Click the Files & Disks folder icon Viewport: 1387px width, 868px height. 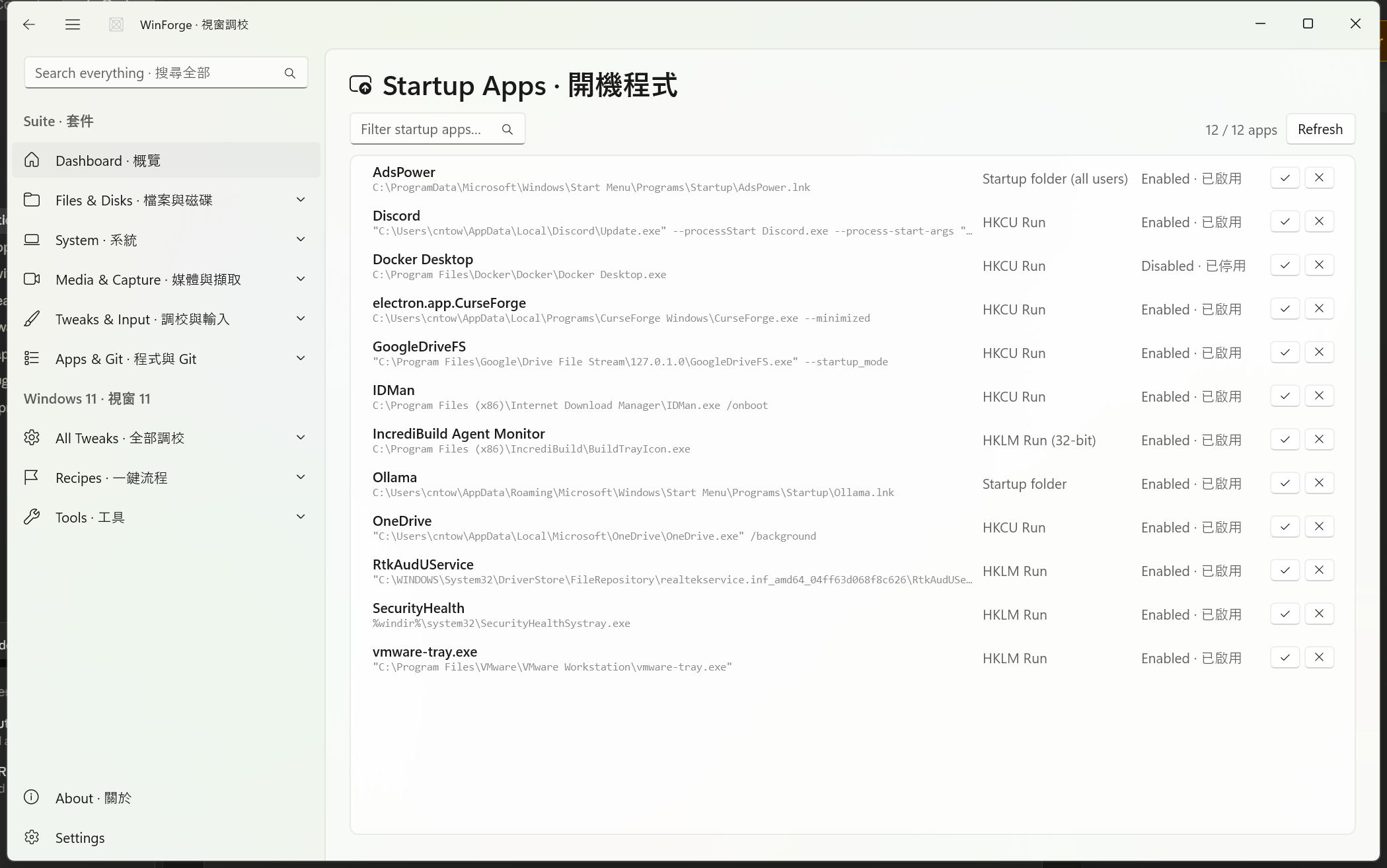click(x=32, y=199)
